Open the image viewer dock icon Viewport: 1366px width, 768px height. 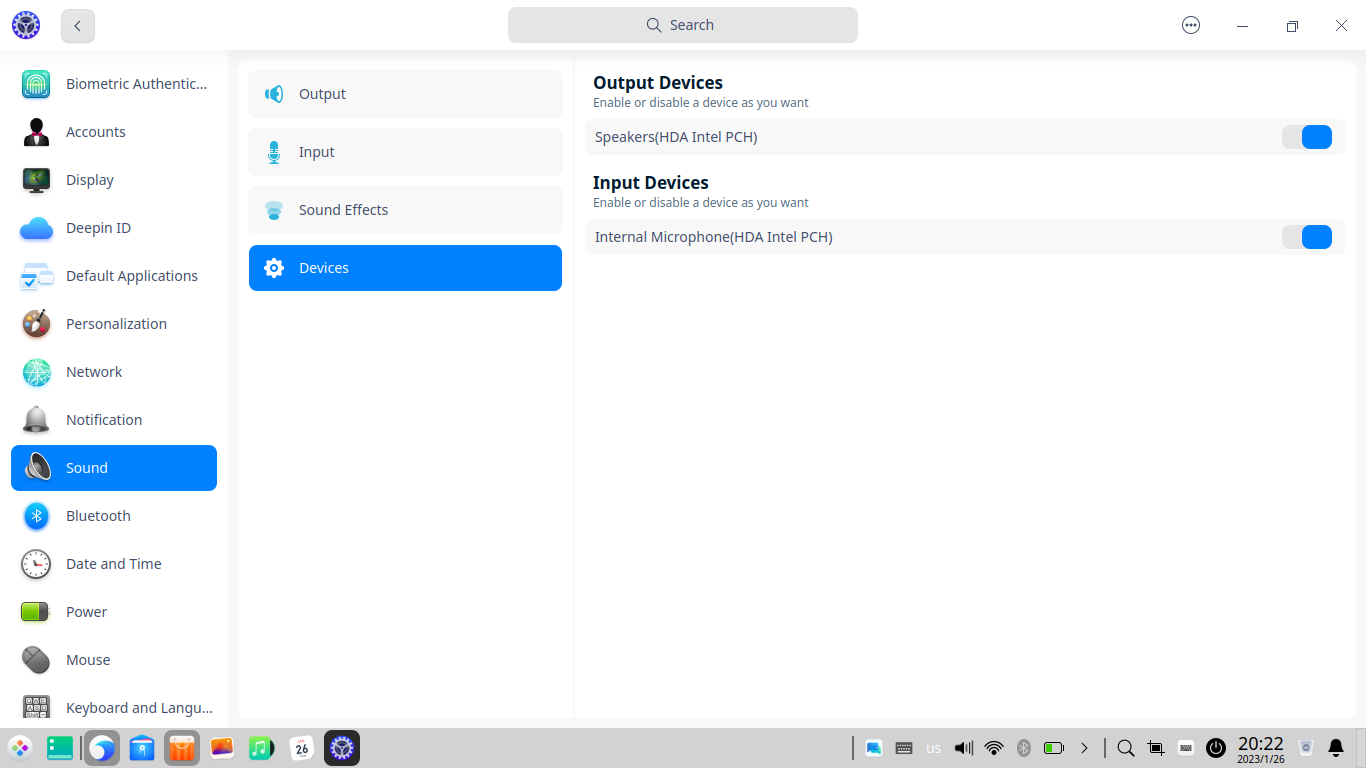point(222,748)
